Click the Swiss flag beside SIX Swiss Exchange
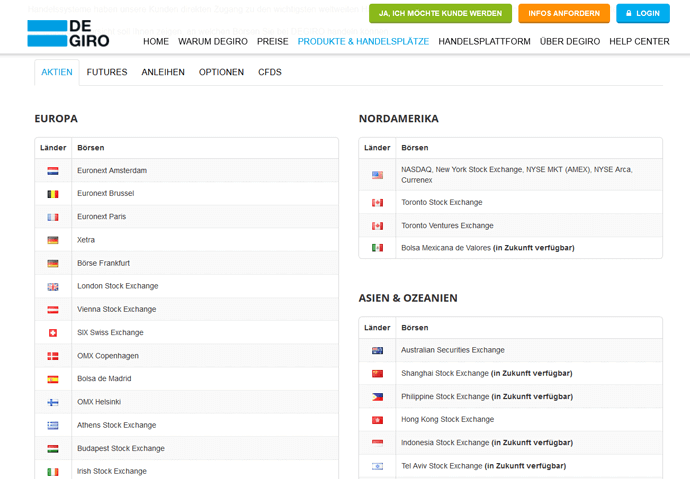The width and height of the screenshot is (690, 479). pyautogui.click(x=53, y=333)
